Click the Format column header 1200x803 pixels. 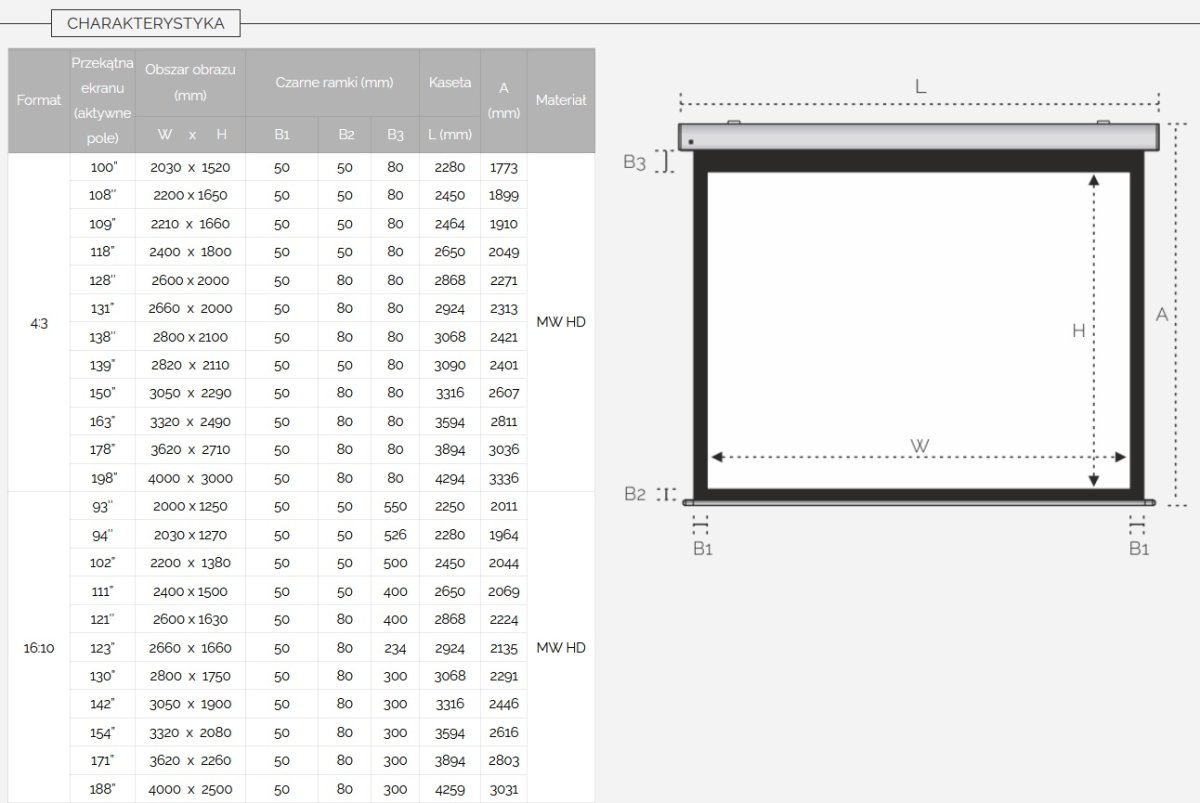pyautogui.click(x=39, y=100)
